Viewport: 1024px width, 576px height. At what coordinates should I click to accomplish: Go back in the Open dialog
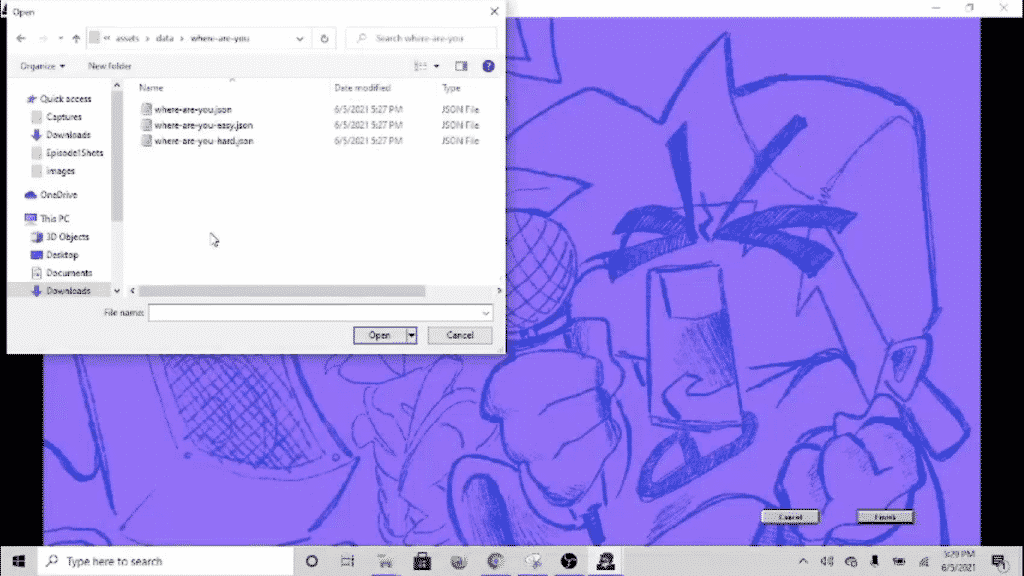click(21, 39)
